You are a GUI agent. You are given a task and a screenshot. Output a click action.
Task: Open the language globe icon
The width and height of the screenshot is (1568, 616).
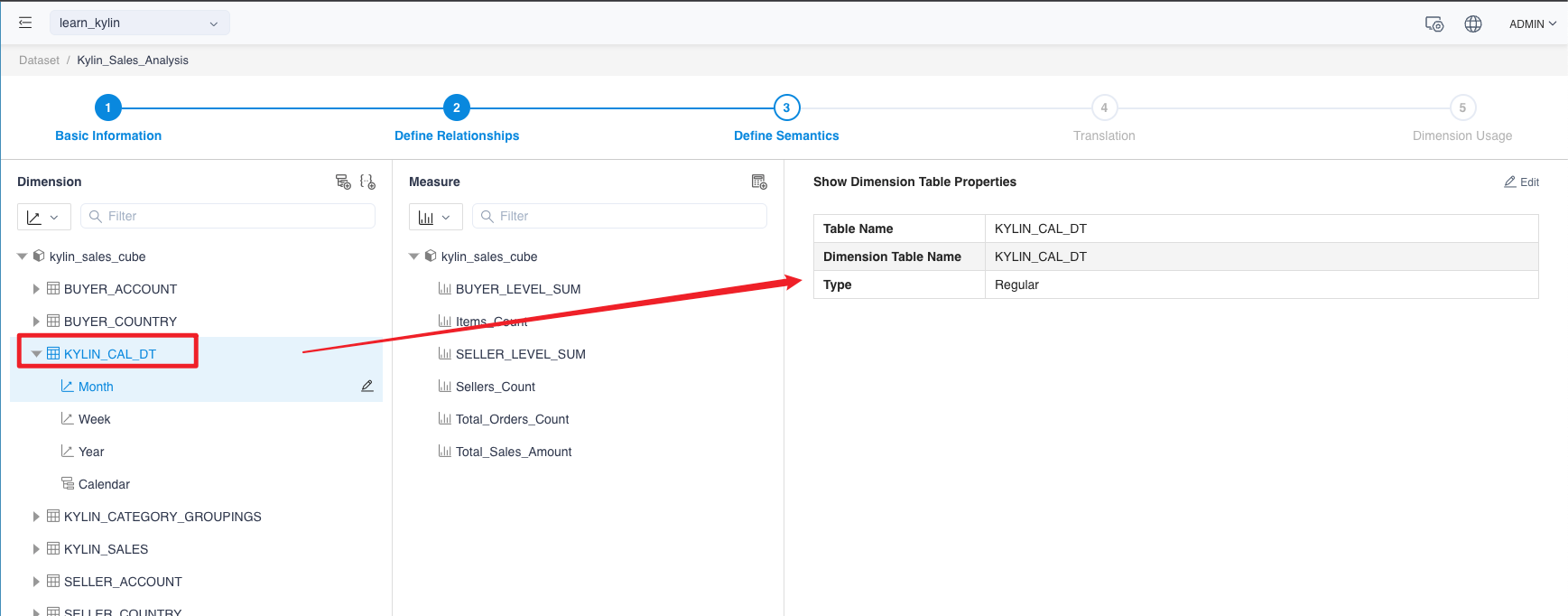(1473, 24)
